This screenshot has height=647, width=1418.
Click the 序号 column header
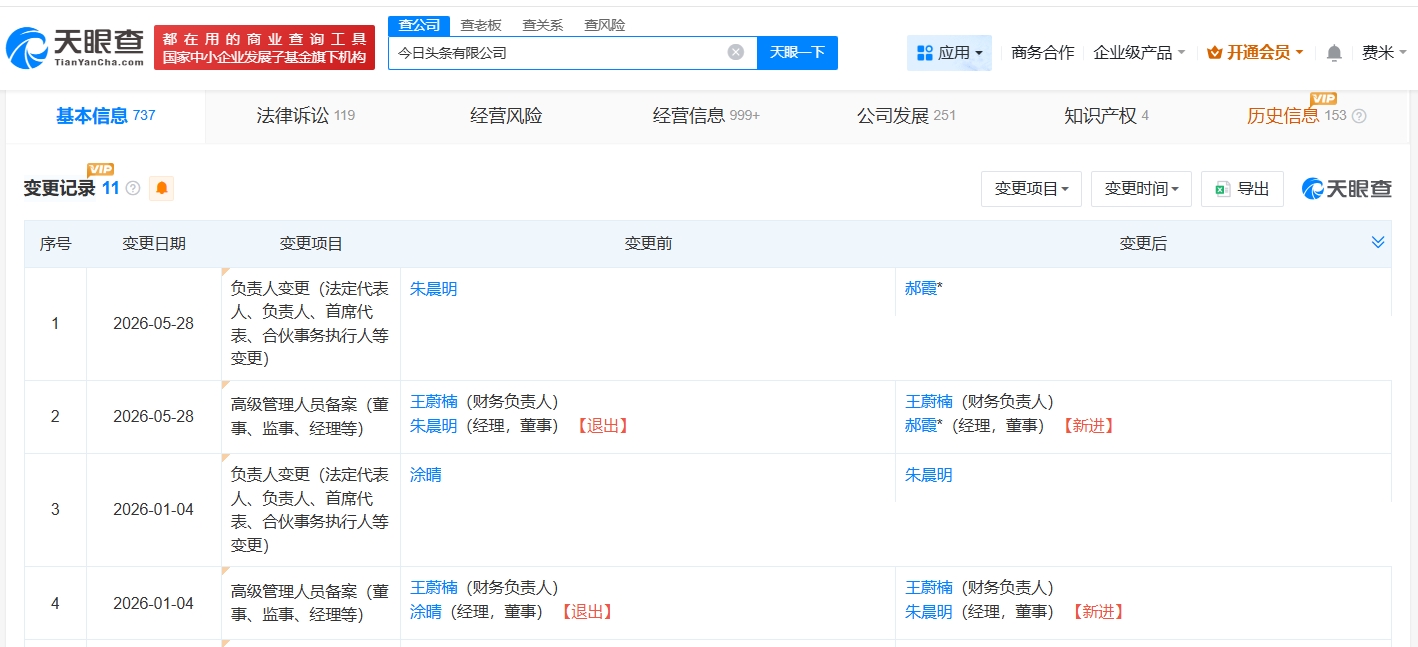point(55,244)
